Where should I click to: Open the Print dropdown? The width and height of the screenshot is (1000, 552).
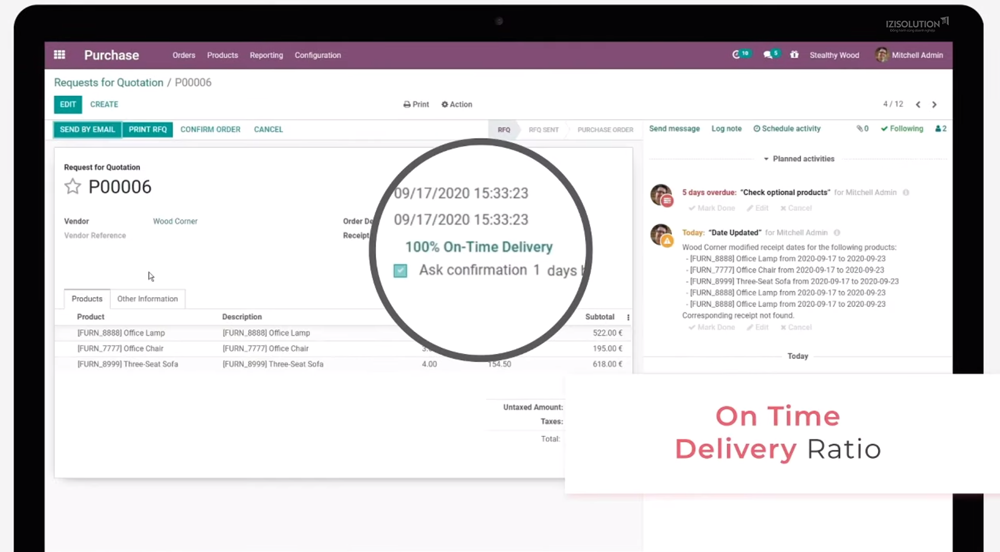[416, 105]
